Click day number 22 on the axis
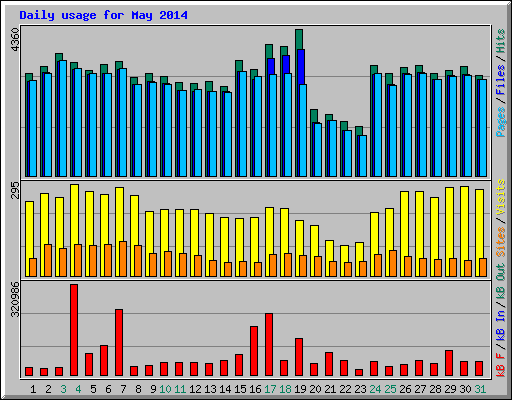Screen dimensions: 512x400 (345, 389)
